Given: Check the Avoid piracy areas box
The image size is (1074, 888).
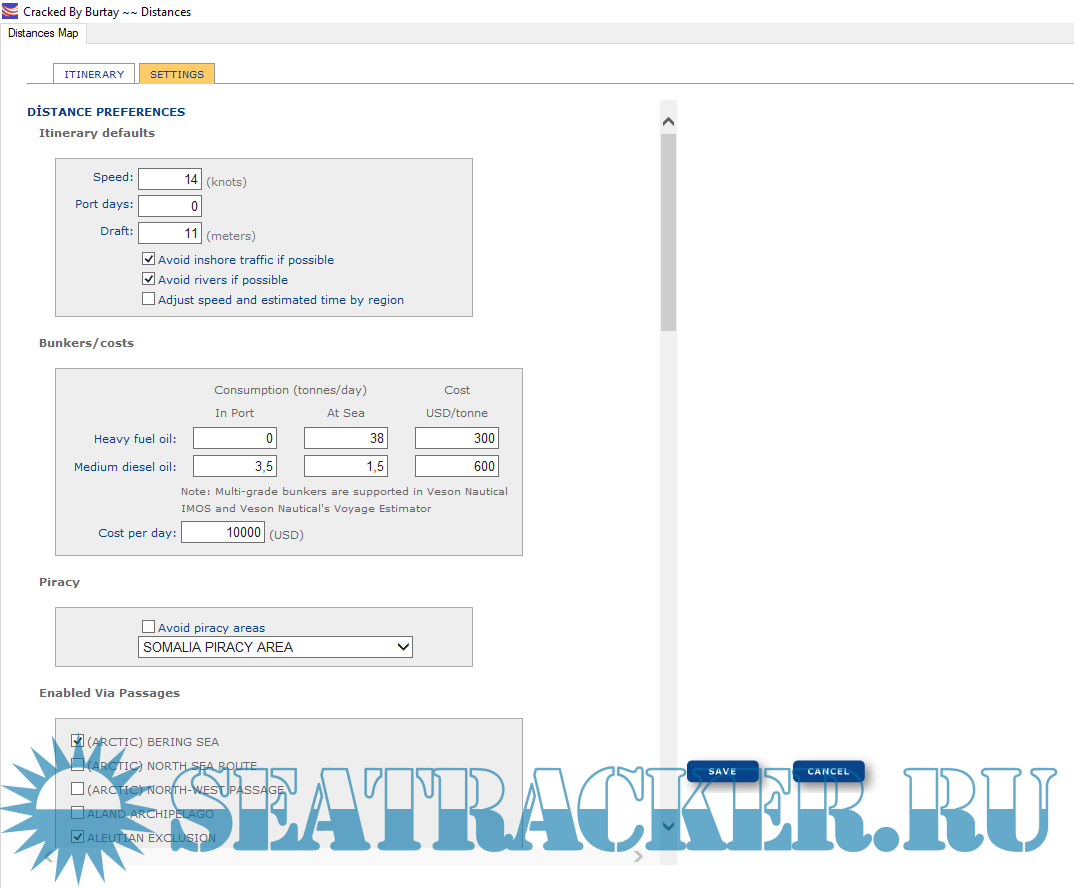Looking at the screenshot, I should (149, 627).
